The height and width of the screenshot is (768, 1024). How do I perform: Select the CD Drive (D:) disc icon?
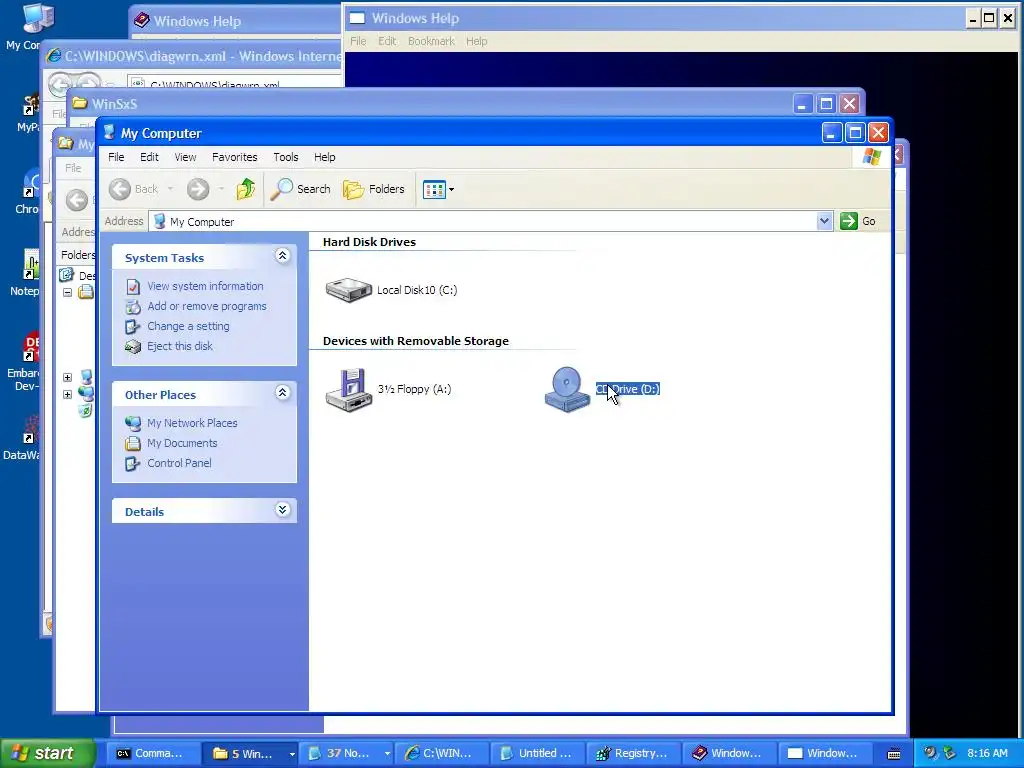(x=567, y=390)
